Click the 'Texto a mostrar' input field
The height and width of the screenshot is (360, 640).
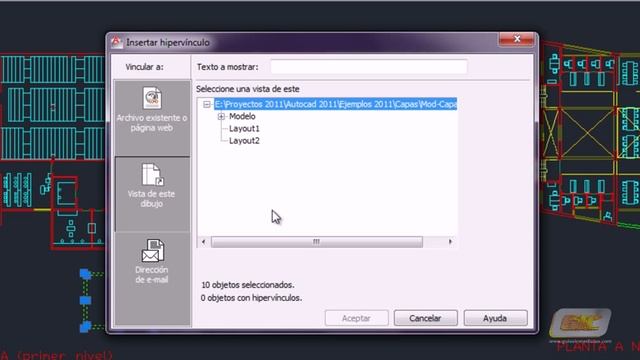[x=369, y=67]
